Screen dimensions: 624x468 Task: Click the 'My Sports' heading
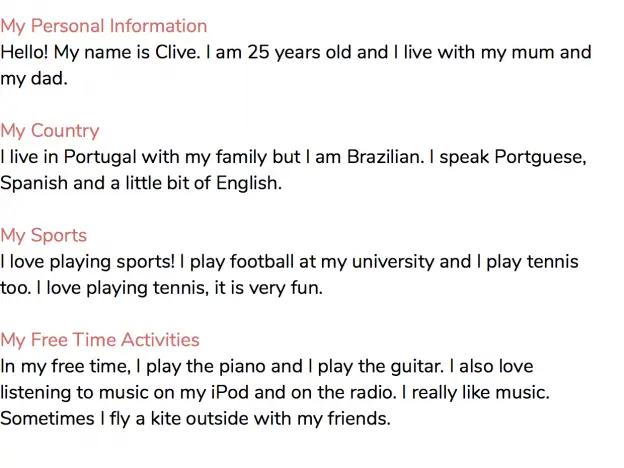[x=43, y=236]
